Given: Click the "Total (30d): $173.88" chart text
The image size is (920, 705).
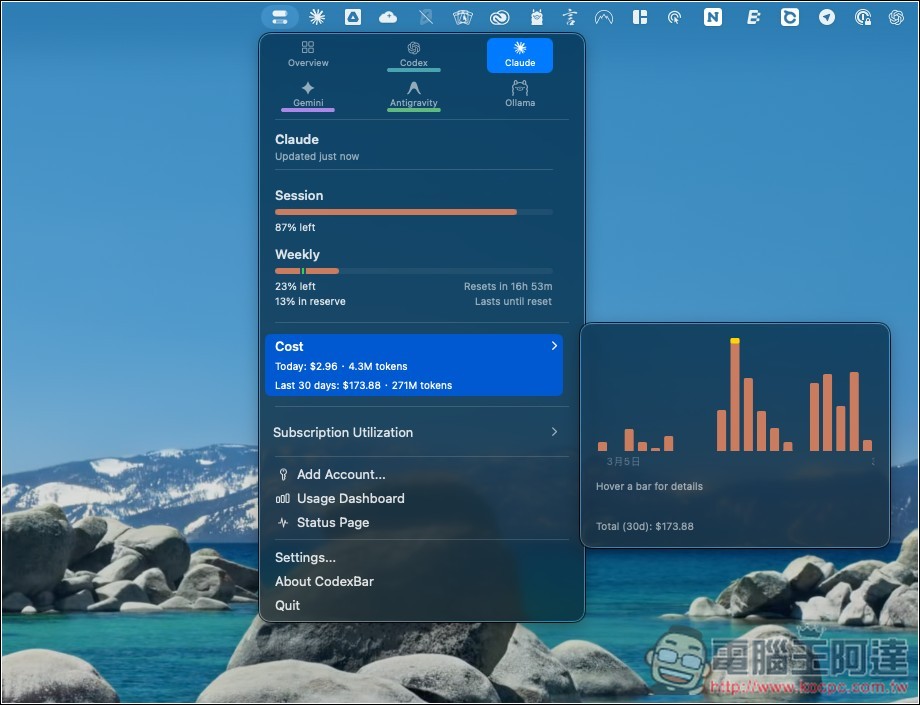Looking at the screenshot, I should click(645, 527).
